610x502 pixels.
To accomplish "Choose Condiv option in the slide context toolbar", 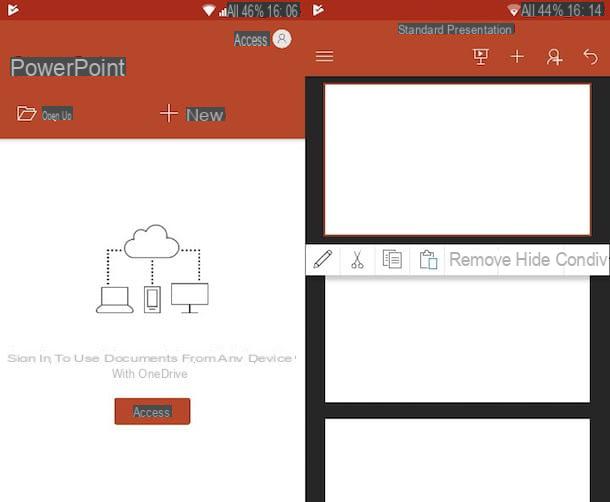I will point(582,260).
